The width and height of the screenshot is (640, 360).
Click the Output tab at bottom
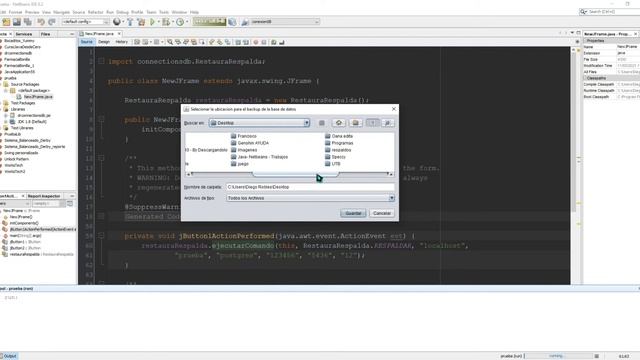pos(9,356)
